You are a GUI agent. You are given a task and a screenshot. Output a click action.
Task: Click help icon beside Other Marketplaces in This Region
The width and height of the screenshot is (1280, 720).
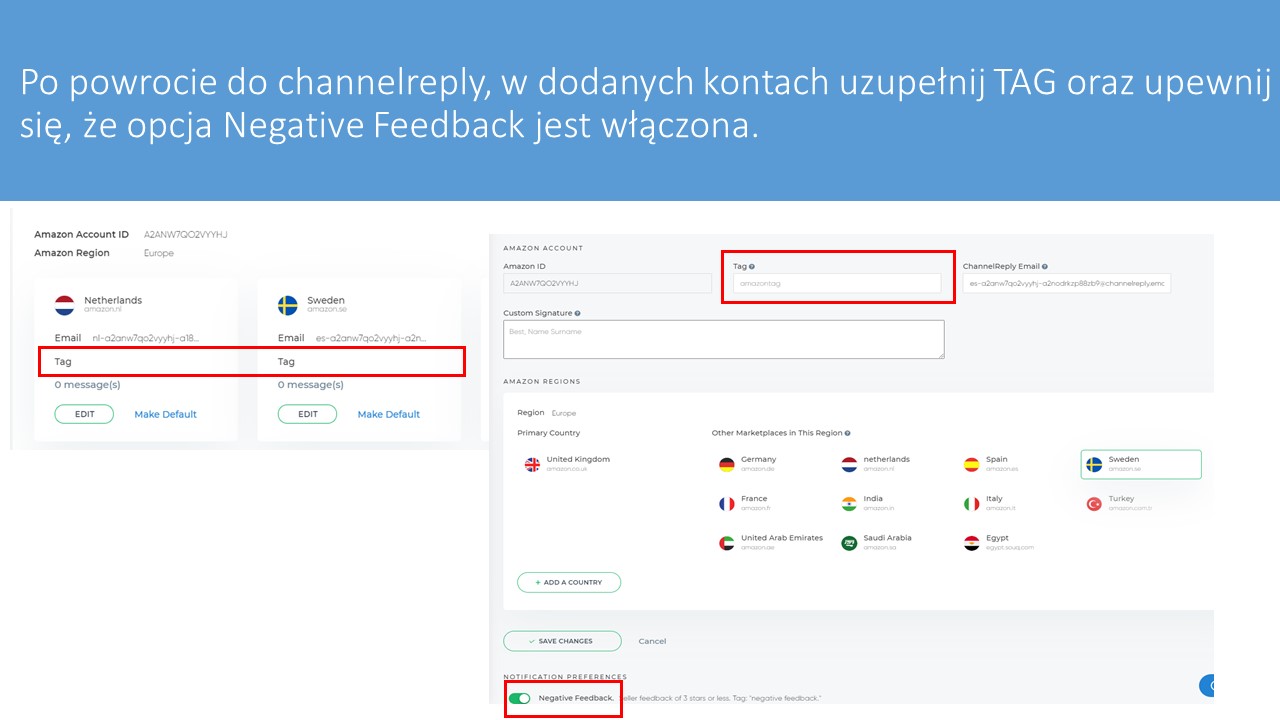[x=848, y=433]
